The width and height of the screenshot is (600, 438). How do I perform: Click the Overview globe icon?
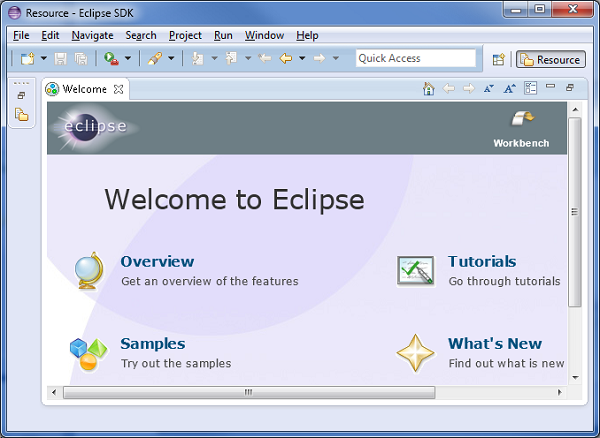(x=89, y=271)
